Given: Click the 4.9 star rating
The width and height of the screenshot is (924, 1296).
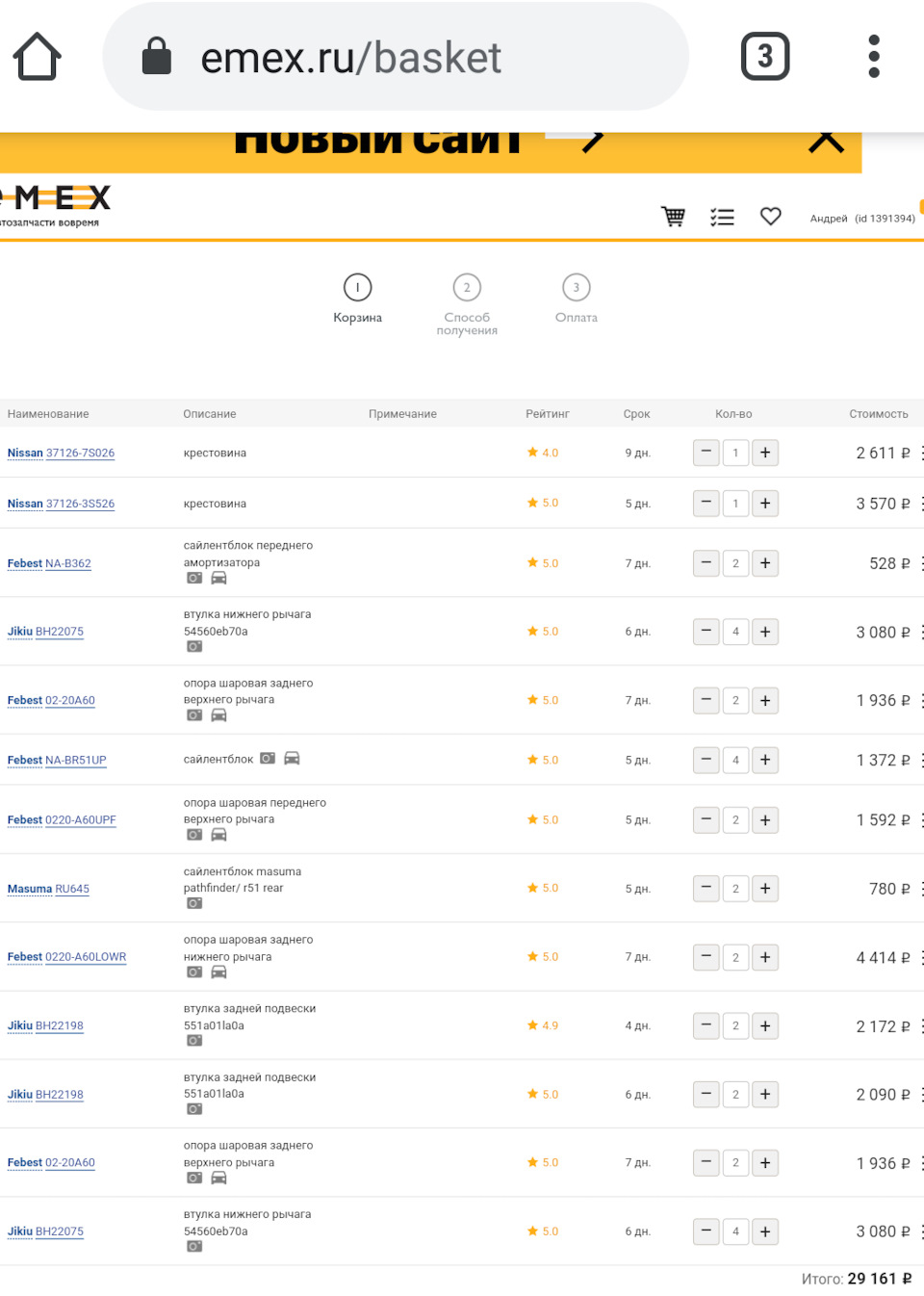Looking at the screenshot, I should [543, 1025].
